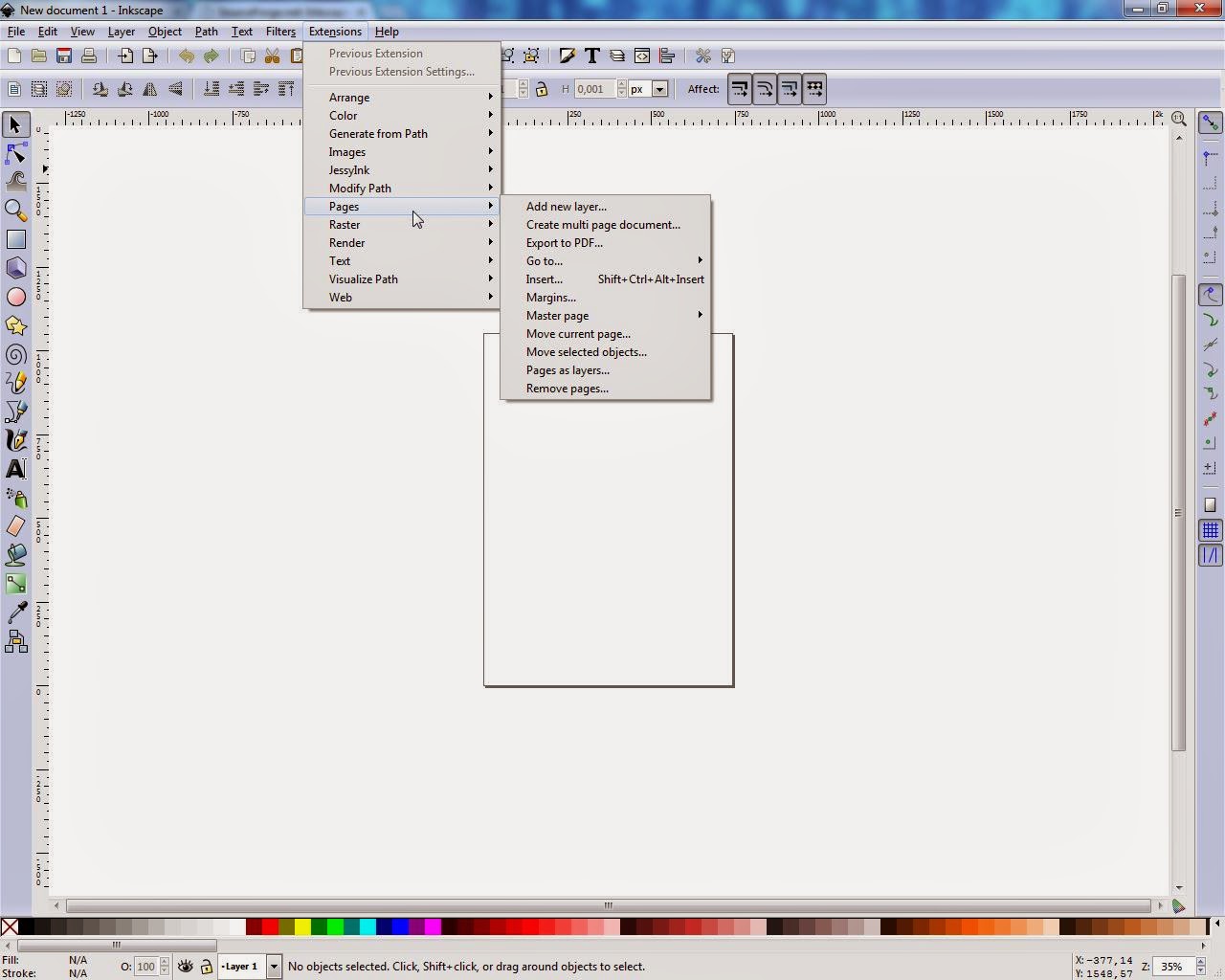Select Export to PDF... entry
The height and width of the screenshot is (980, 1225).
[606, 243]
